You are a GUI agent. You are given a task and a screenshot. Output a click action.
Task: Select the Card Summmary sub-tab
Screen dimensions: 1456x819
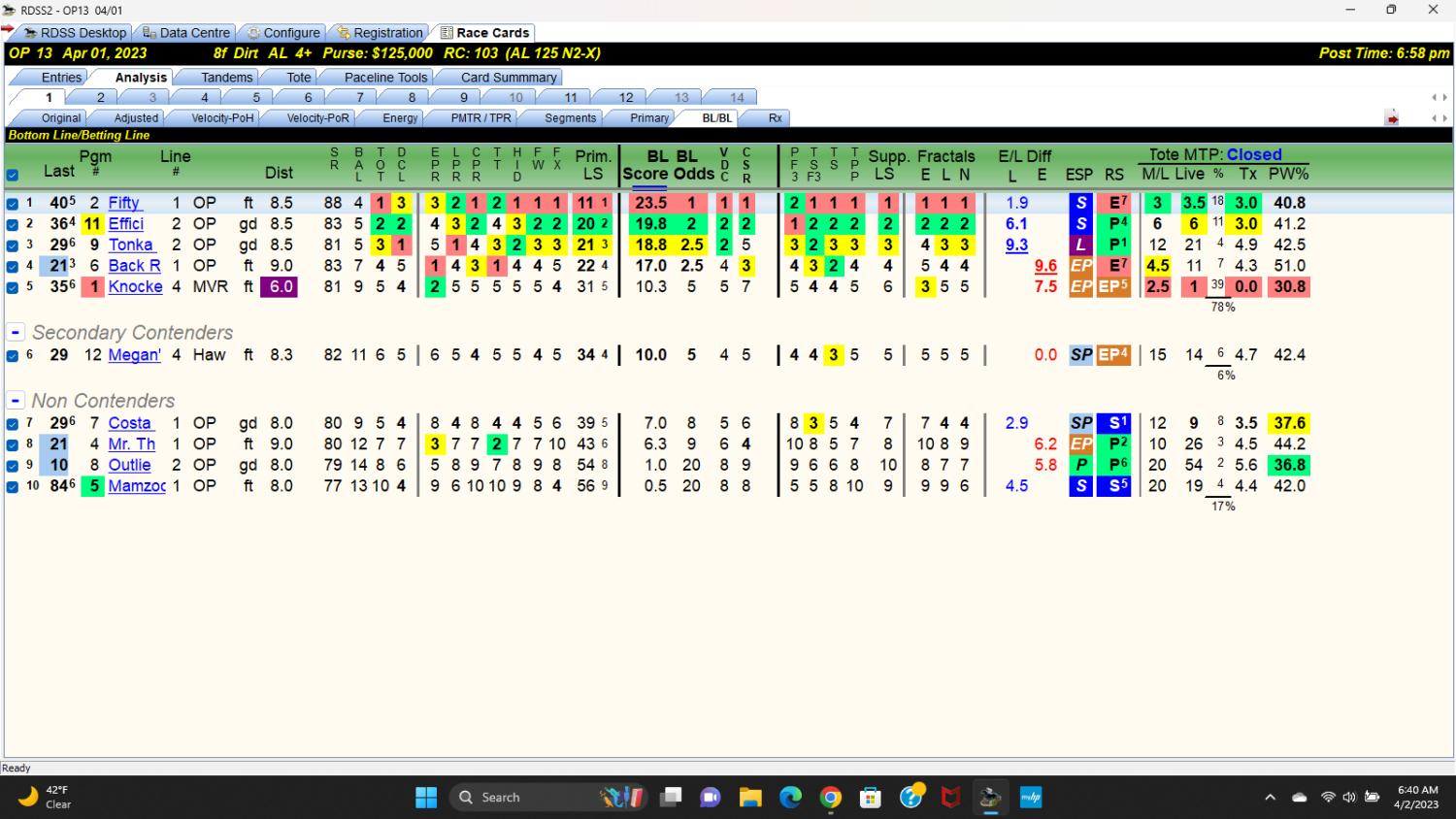(509, 78)
